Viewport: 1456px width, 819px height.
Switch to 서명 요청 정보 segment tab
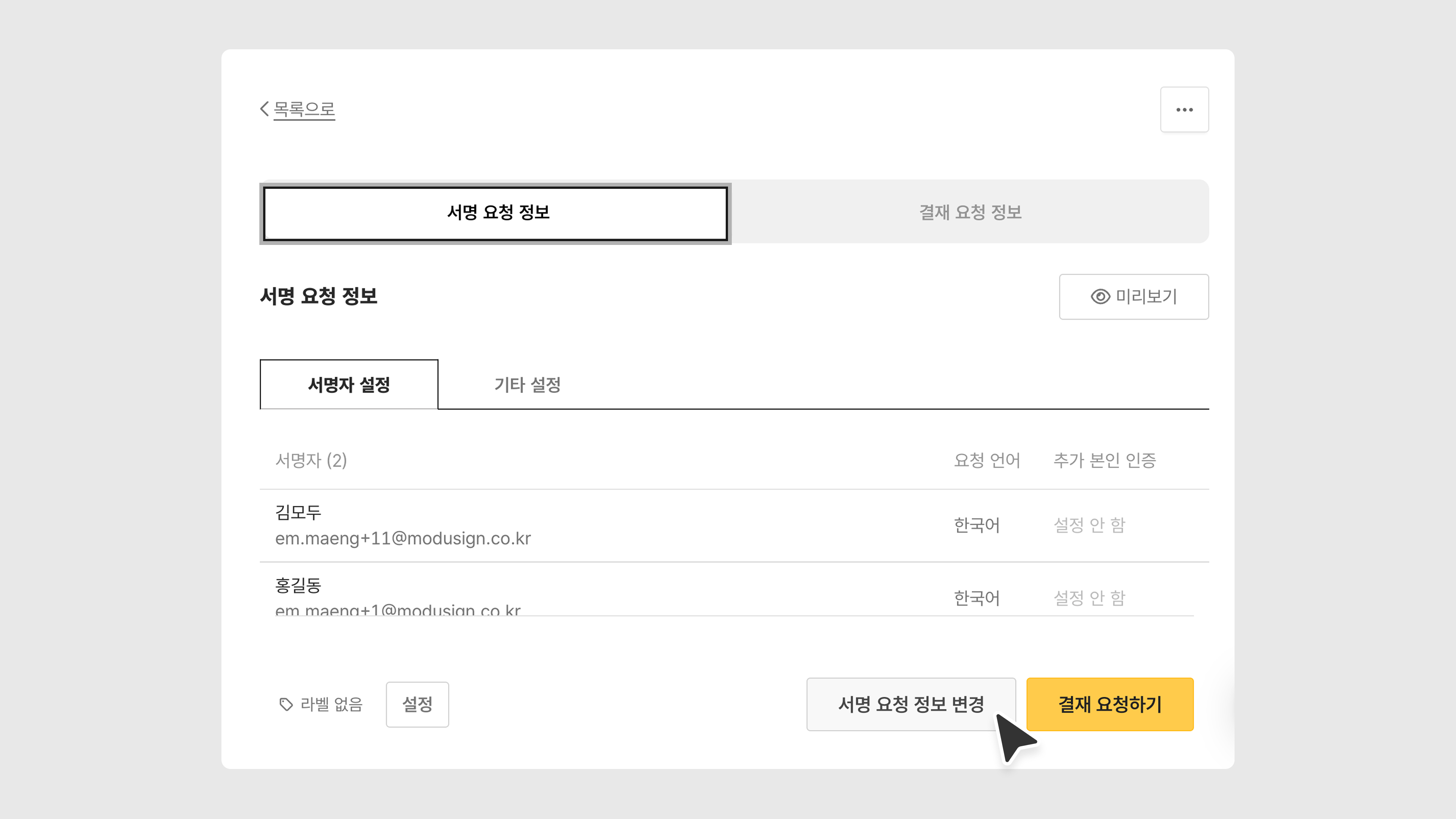[x=496, y=213]
